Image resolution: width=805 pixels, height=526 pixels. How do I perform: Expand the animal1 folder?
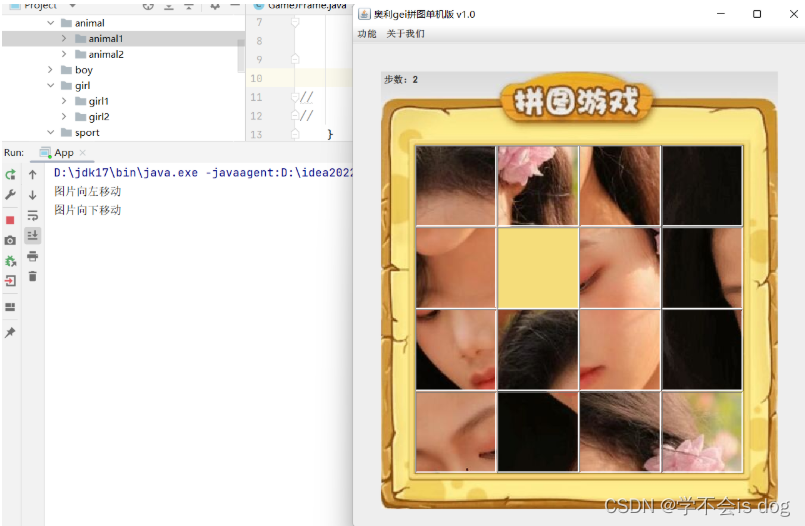coord(64,38)
